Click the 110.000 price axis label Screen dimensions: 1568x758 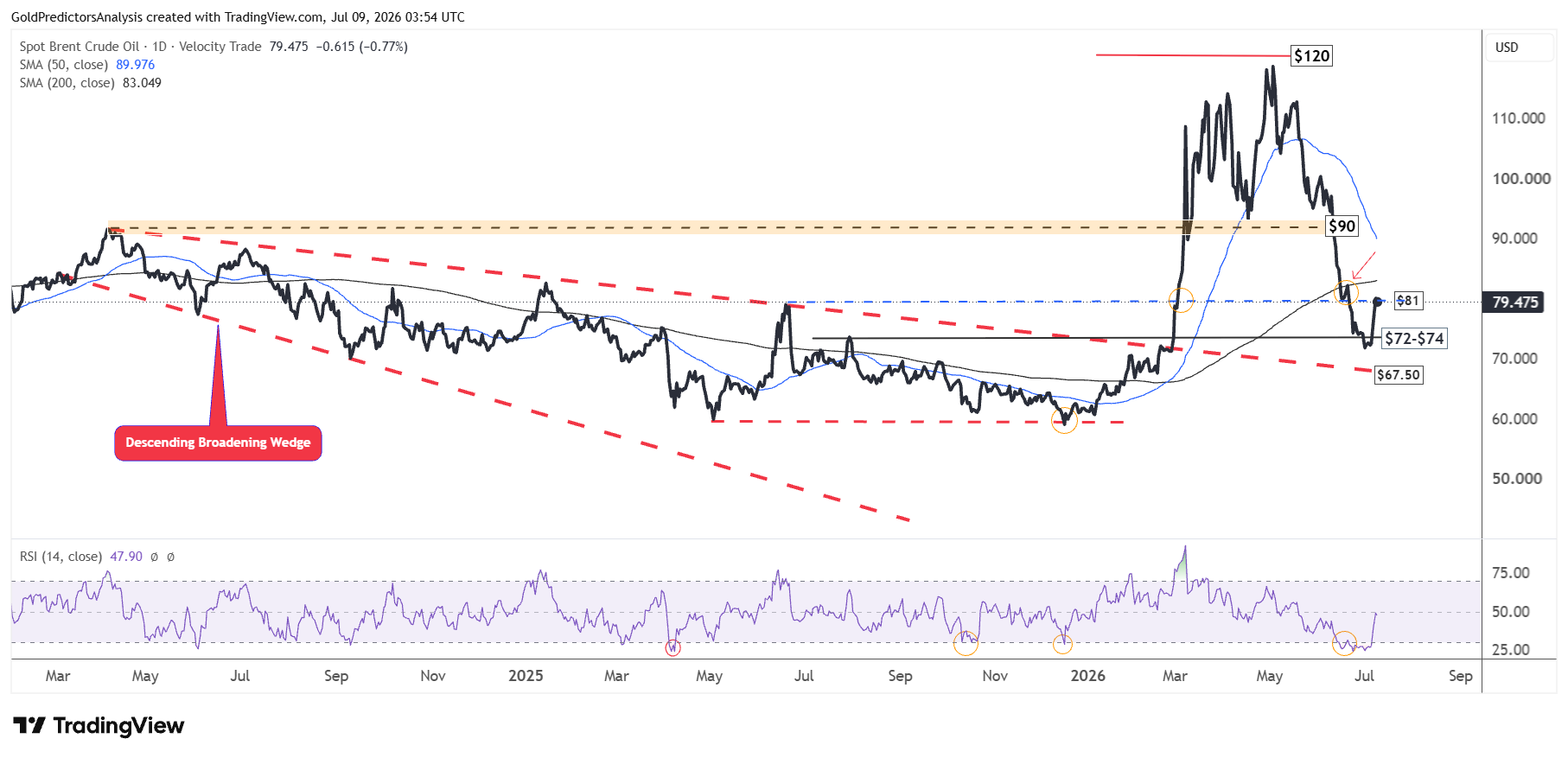click(x=1519, y=118)
